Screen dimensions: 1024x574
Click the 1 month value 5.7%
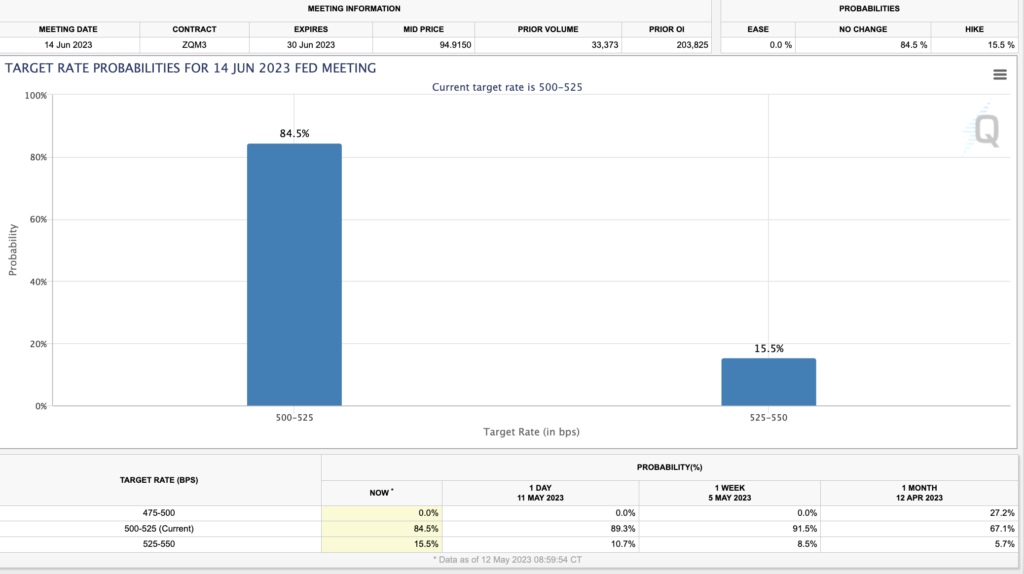[x=1004, y=544]
